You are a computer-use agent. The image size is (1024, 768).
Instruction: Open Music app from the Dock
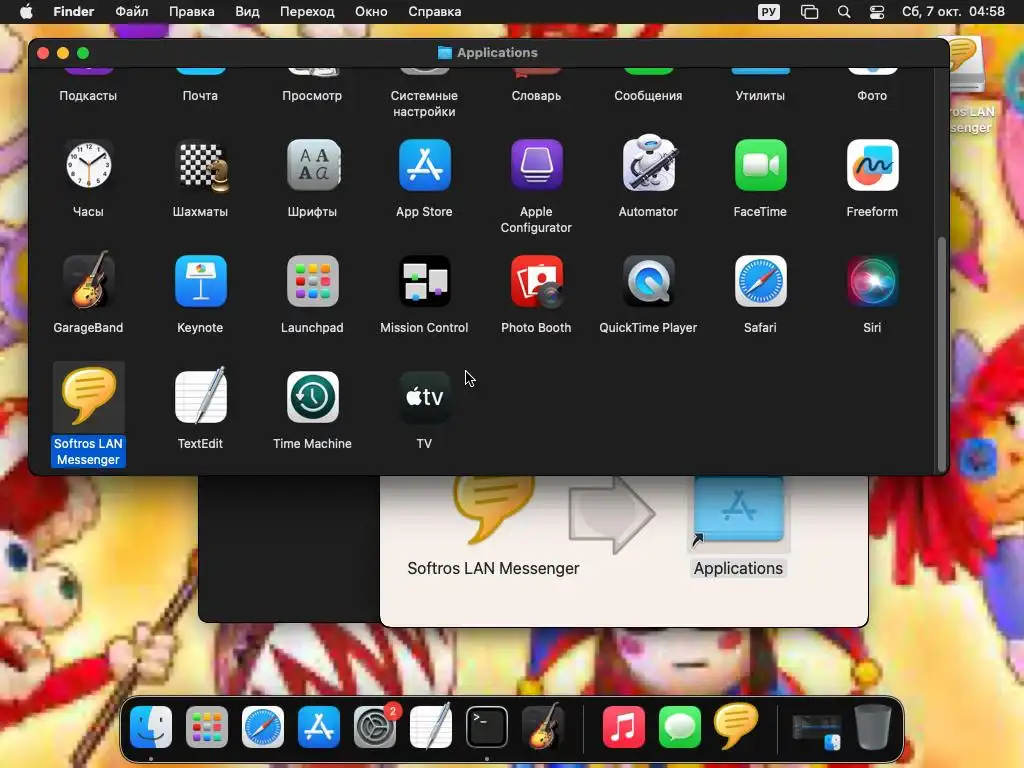click(x=624, y=727)
